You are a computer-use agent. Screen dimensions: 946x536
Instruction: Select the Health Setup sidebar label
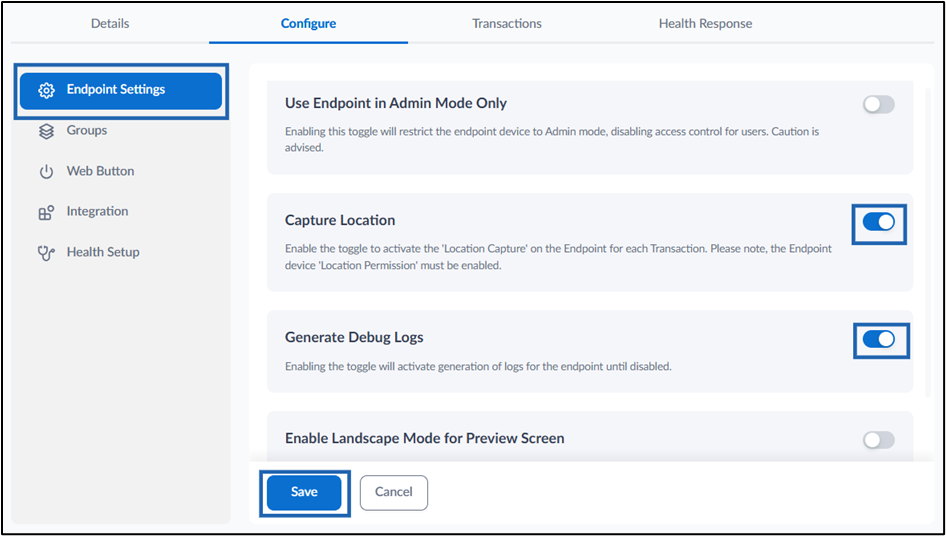103,252
